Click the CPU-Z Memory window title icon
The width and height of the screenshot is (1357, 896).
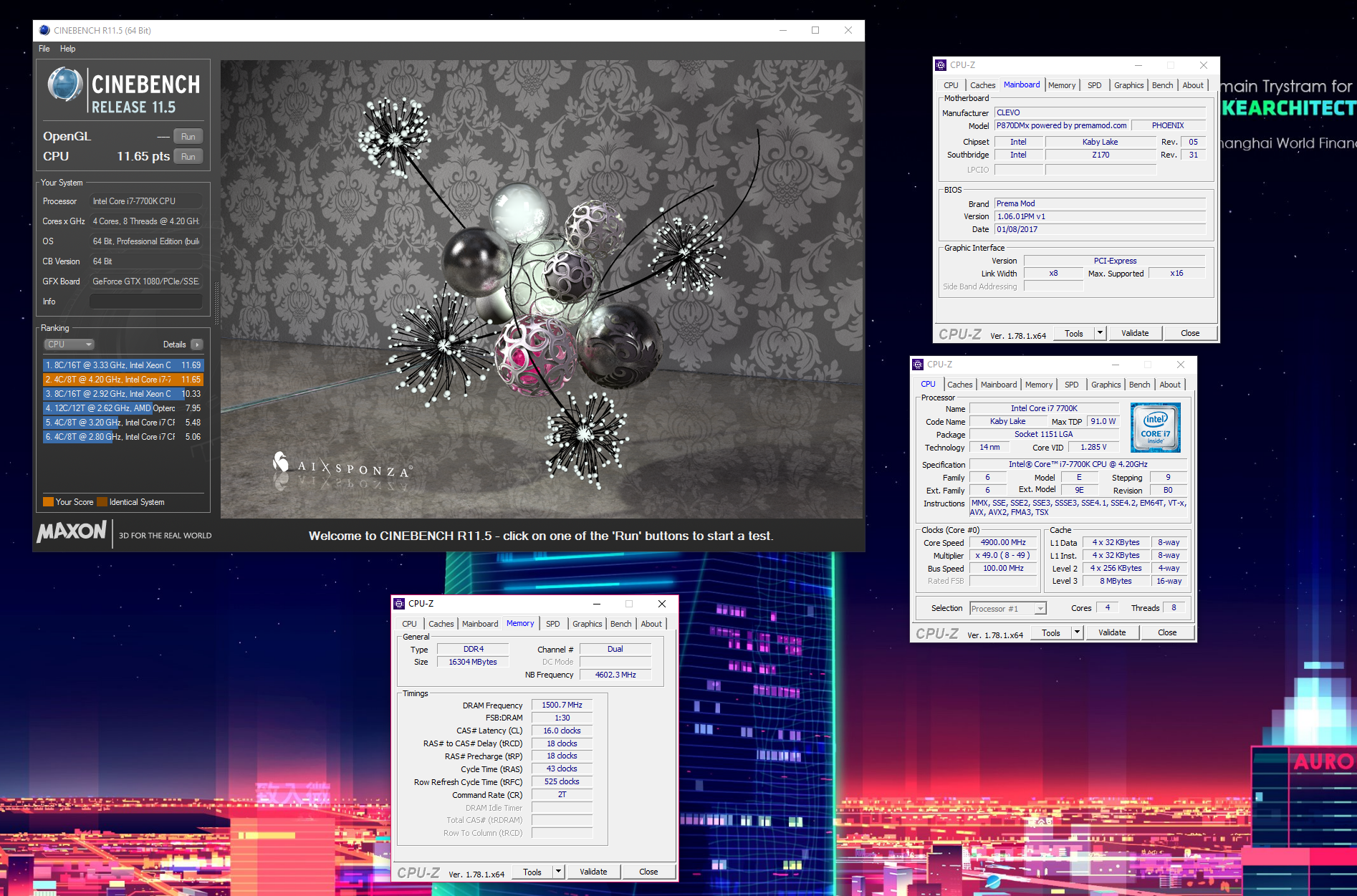pyautogui.click(x=400, y=604)
